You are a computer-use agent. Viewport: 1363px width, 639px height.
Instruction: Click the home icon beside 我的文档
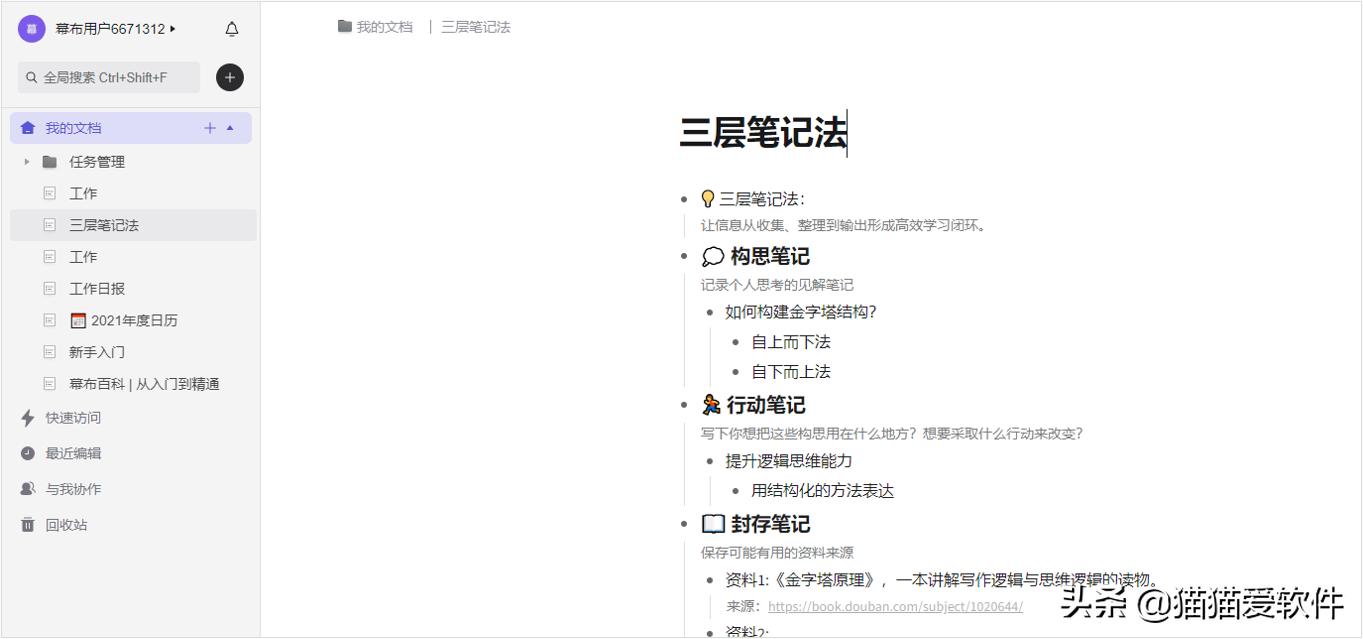pyautogui.click(x=27, y=127)
